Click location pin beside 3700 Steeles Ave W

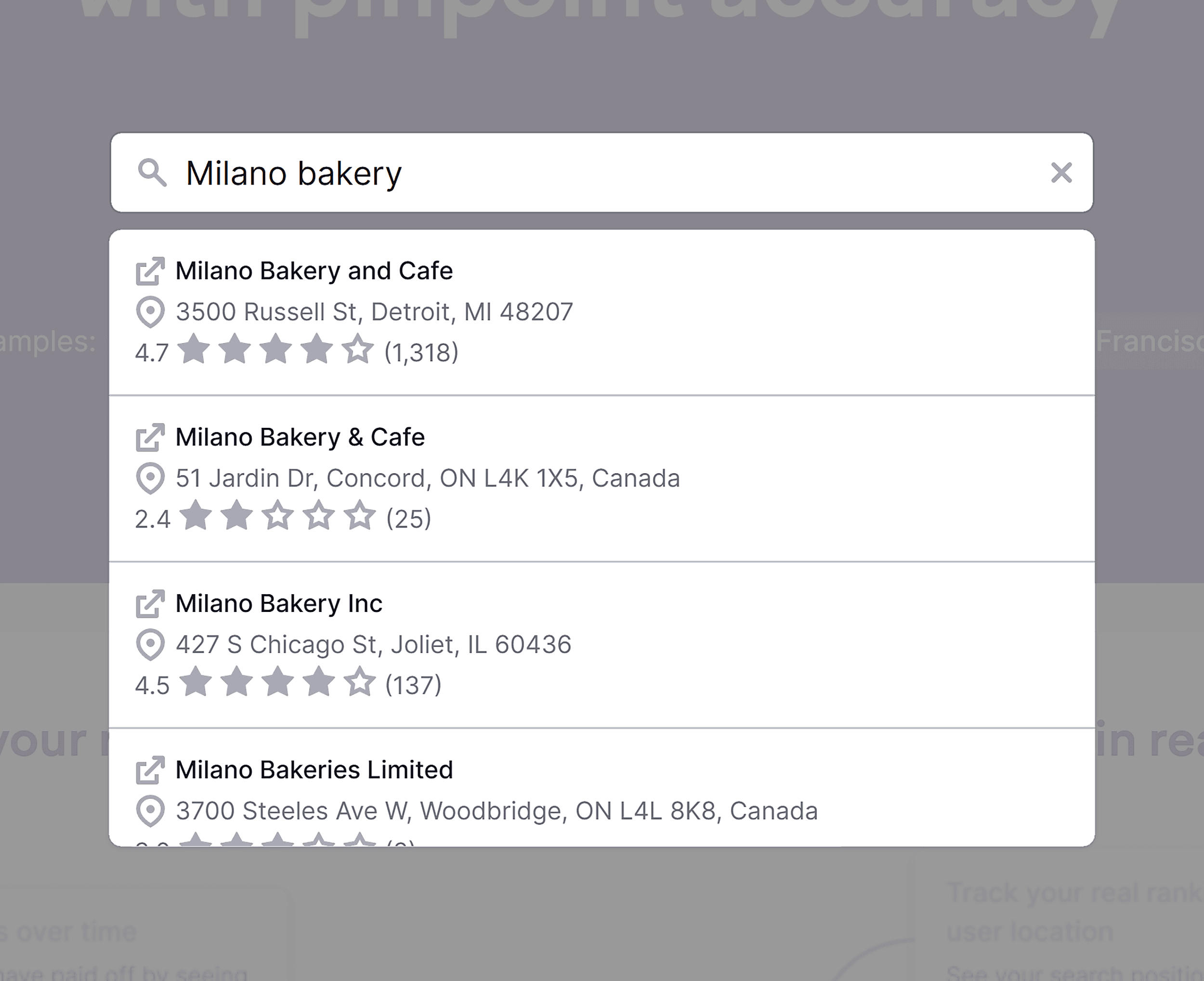tap(150, 811)
